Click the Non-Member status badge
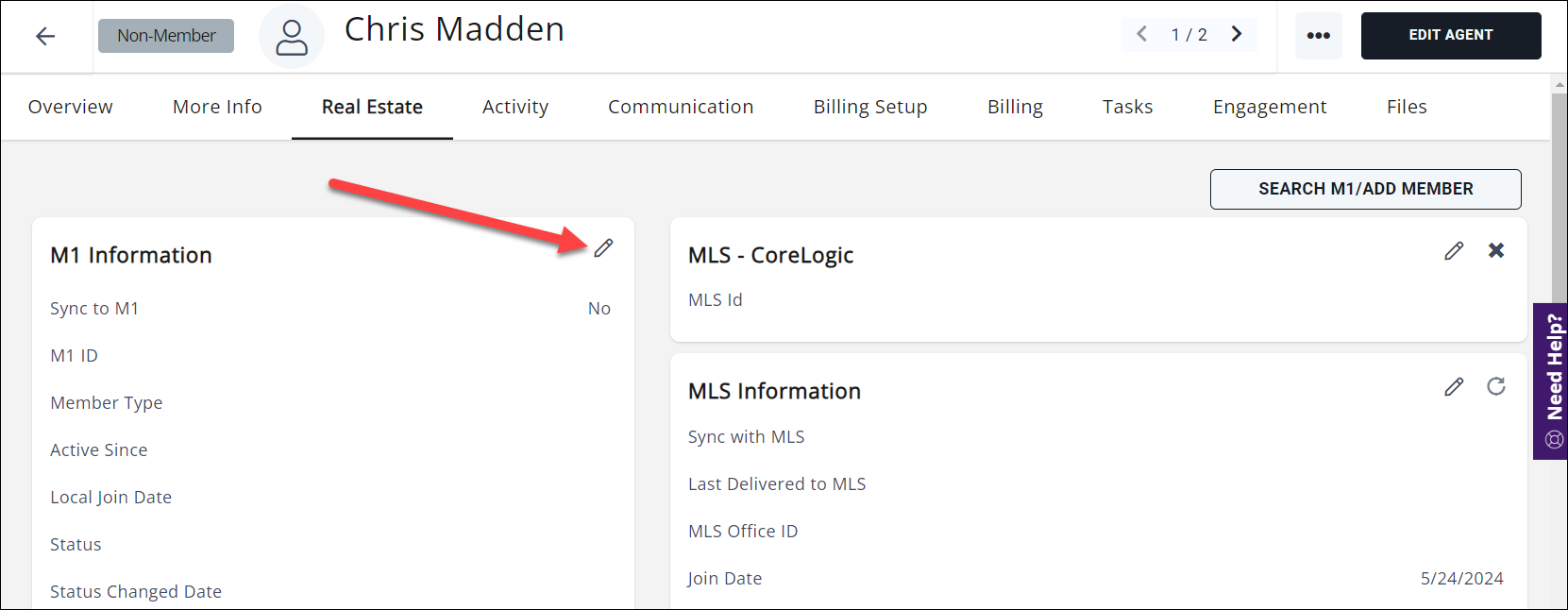Viewport: 1568px width, 610px height. pos(166,36)
